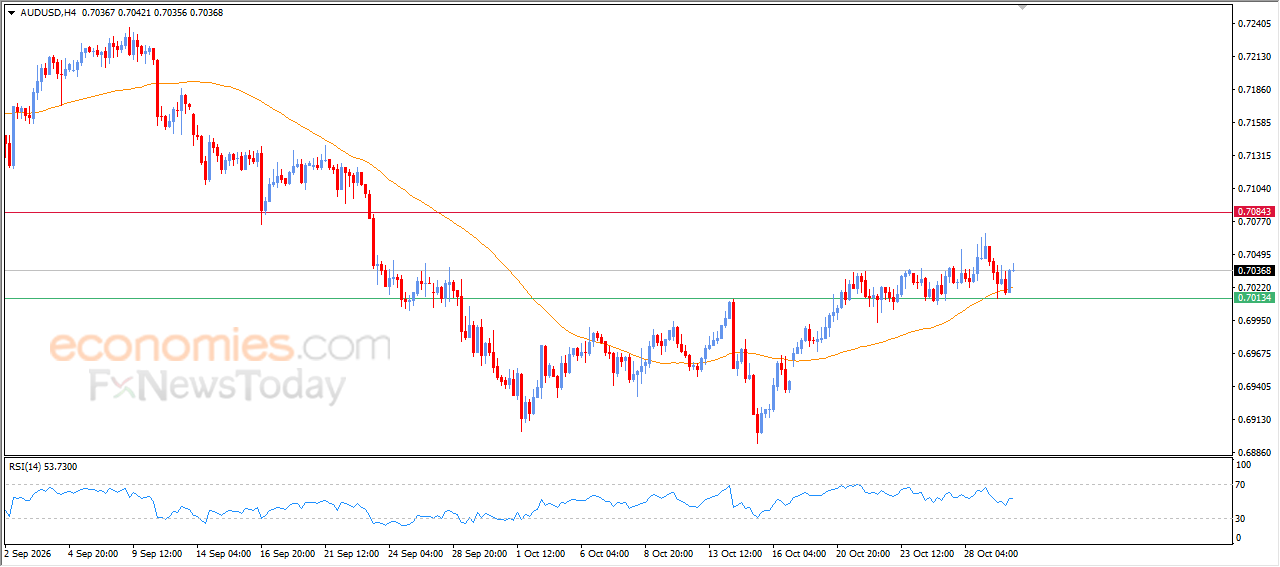Click price scale value 0.72405
The image size is (1280, 567).
click(1254, 23)
